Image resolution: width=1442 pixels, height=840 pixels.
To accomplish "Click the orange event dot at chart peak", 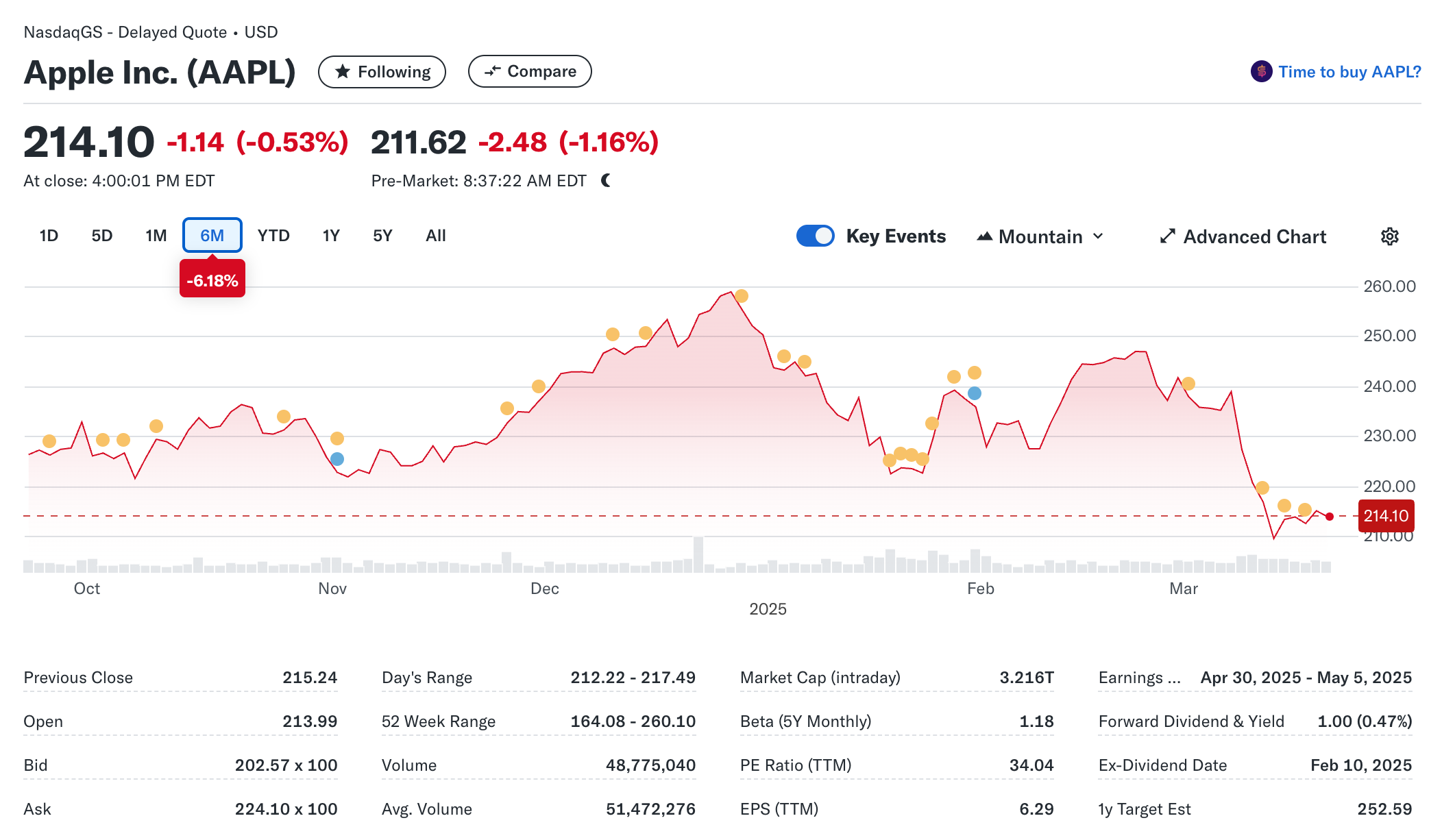I will [x=741, y=296].
